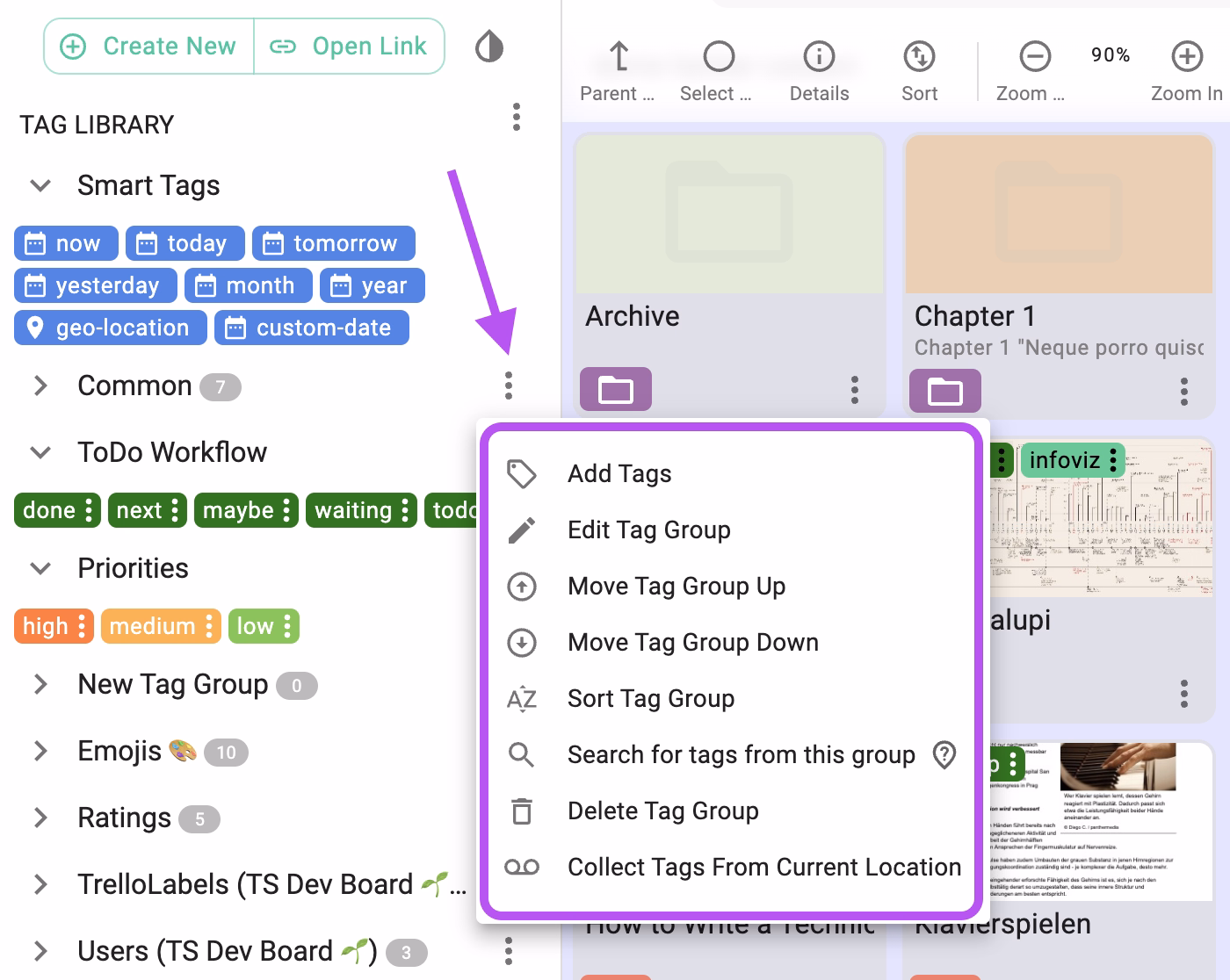
Task: Expand the Ratings tag group
Action: point(40,818)
